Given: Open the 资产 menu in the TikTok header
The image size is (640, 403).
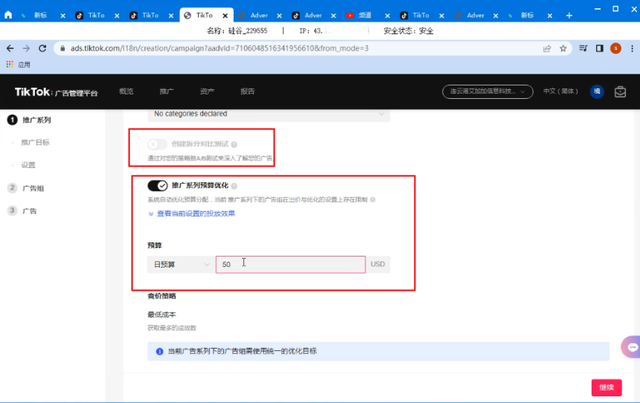Looking at the screenshot, I should (207, 91).
